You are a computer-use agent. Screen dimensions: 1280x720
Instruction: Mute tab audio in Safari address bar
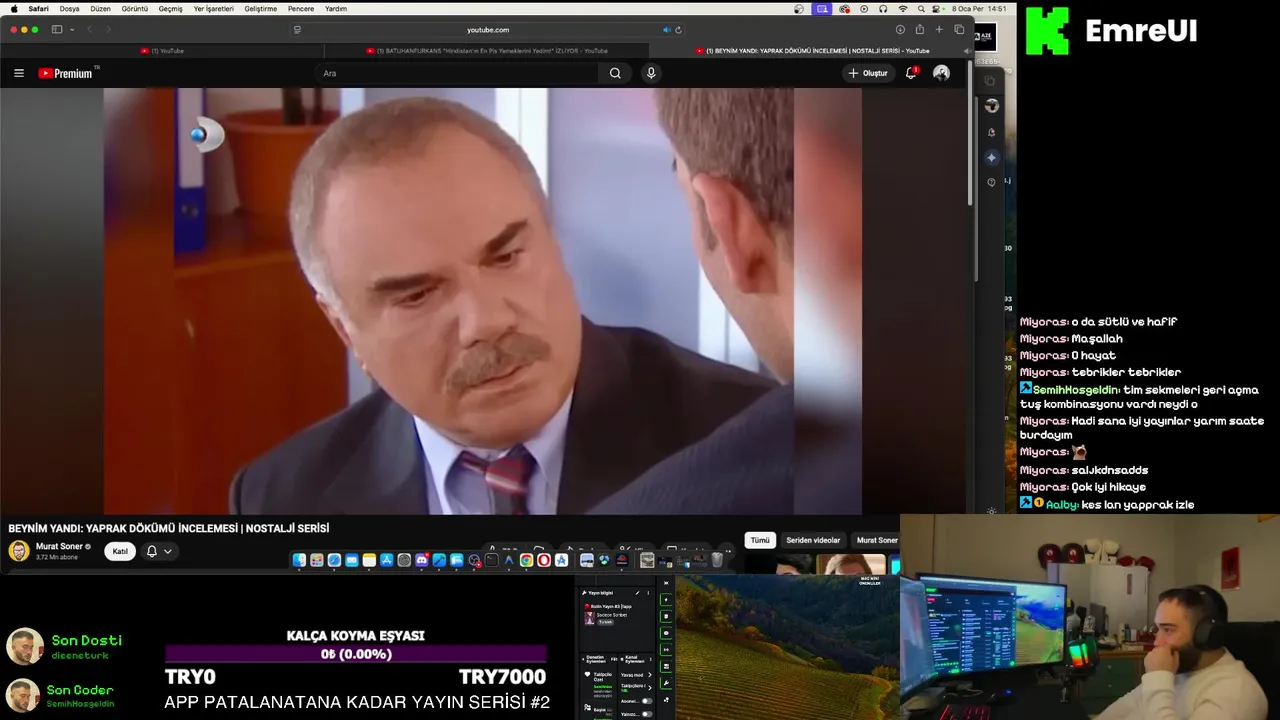tap(667, 30)
